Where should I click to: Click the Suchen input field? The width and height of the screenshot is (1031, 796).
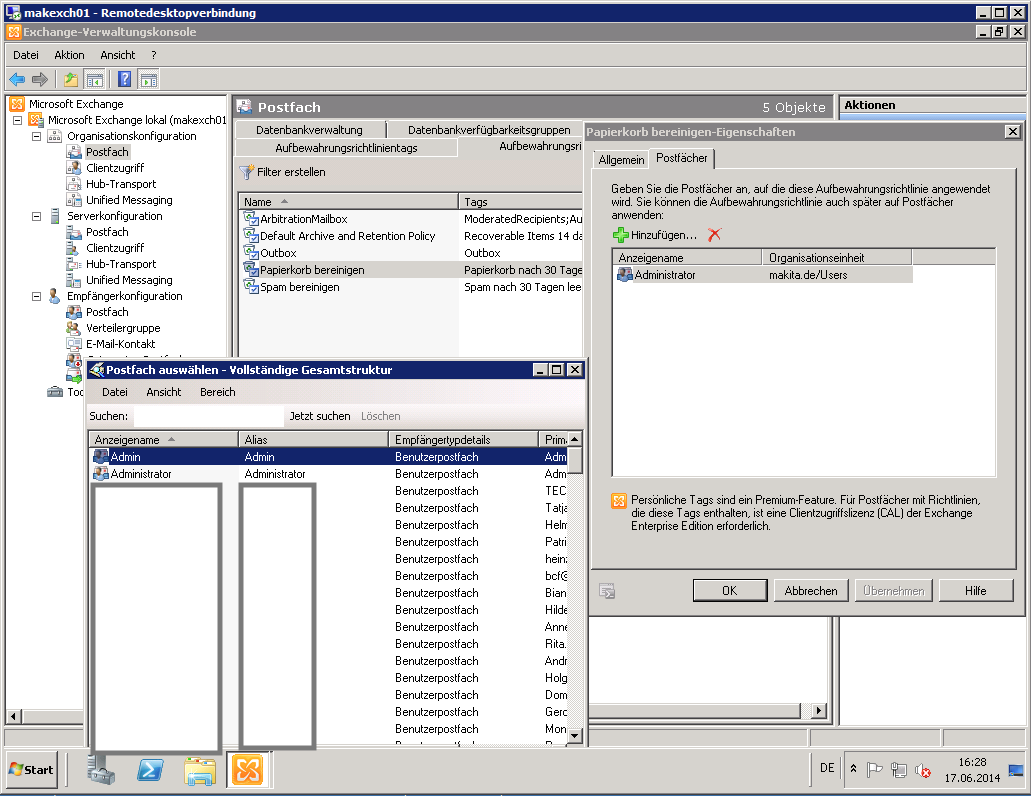coord(208,416)
